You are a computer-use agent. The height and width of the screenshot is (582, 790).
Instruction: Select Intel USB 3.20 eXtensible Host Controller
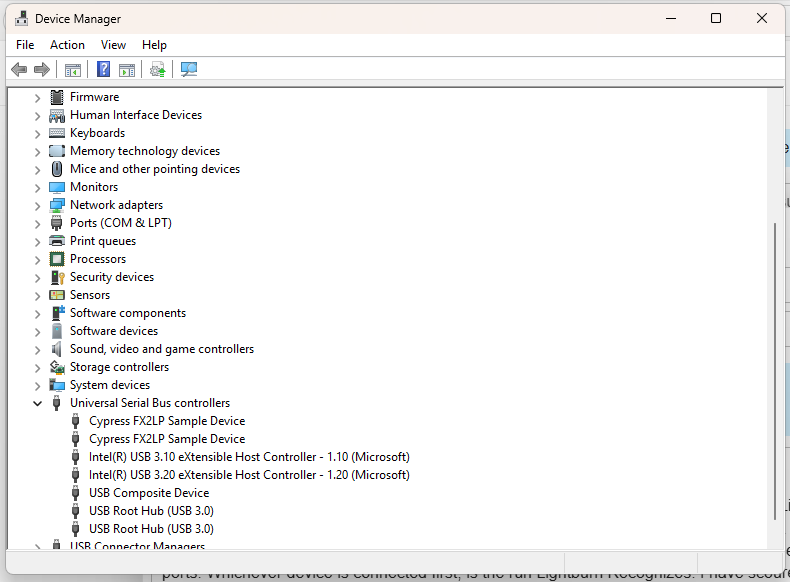click(x=248, y=475)
